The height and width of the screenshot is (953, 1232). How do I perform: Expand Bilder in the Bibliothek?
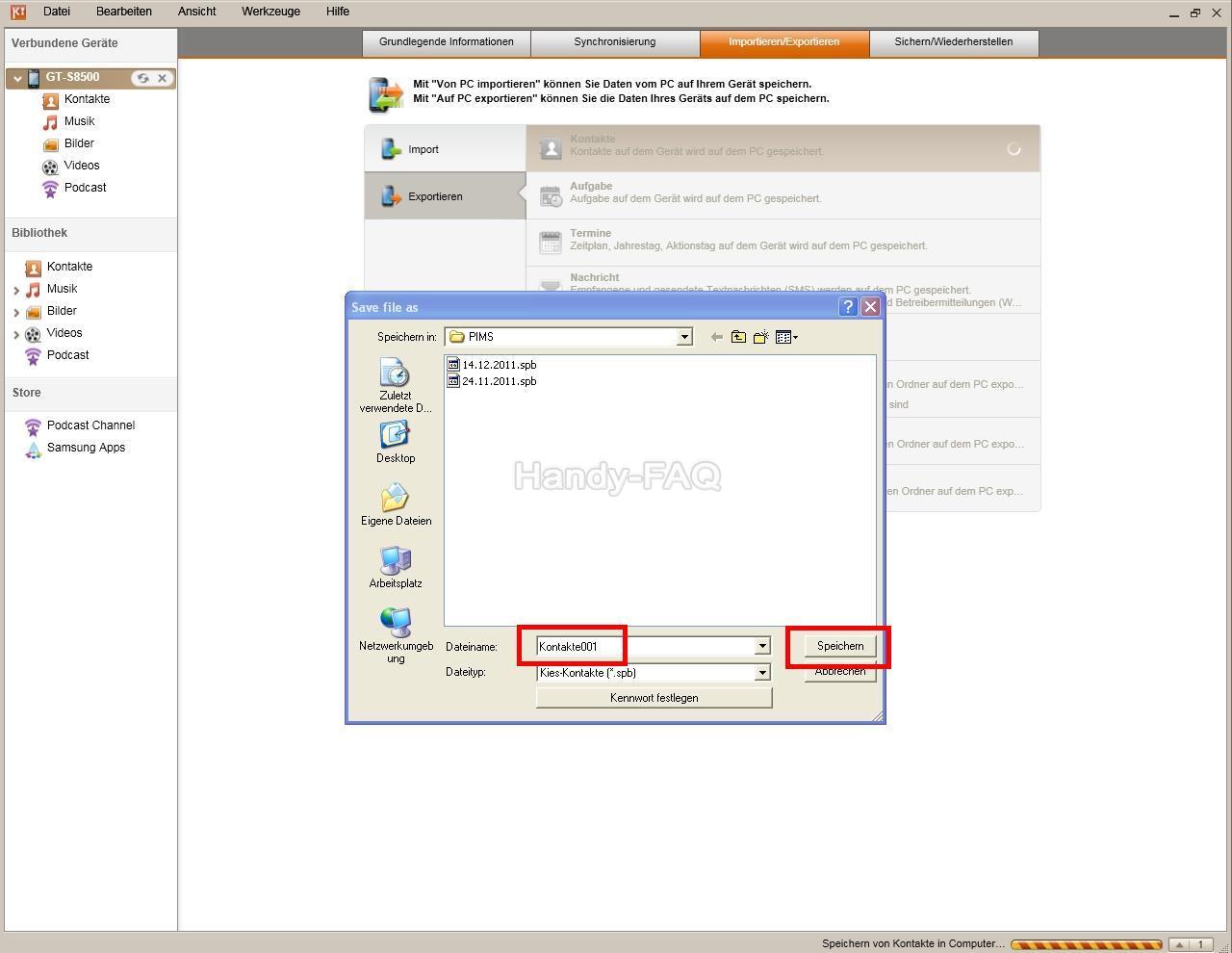click(16, 312)
